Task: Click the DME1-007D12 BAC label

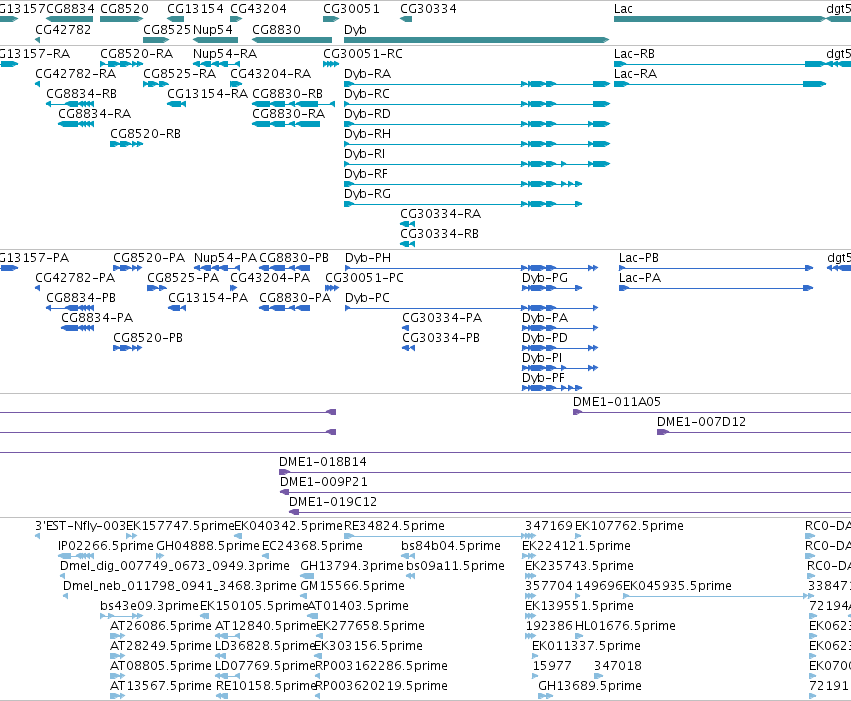Action: [702, 422]
